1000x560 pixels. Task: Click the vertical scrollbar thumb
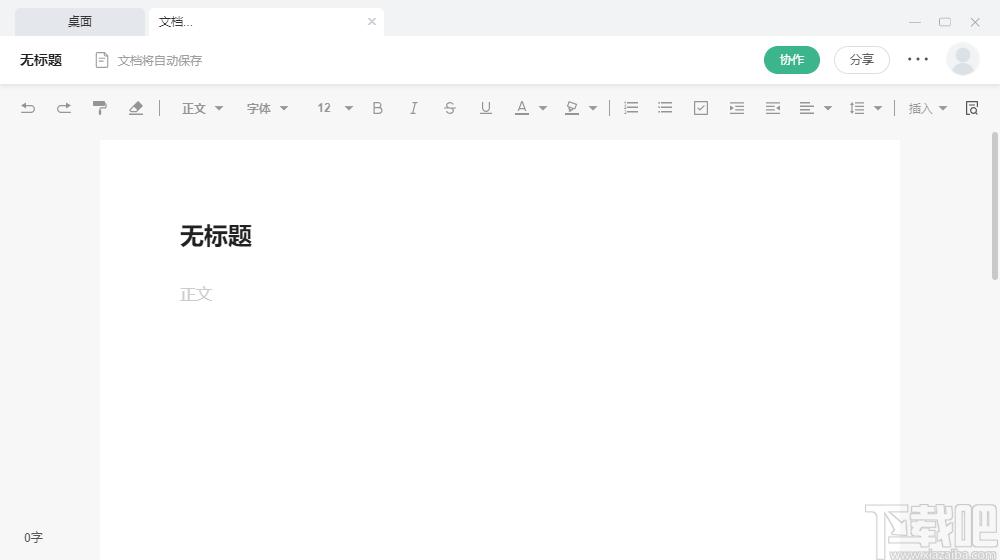click(x=994, y=205)
